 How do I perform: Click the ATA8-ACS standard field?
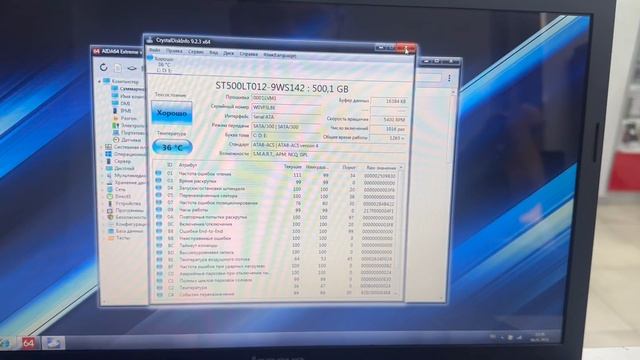point(329,145)
